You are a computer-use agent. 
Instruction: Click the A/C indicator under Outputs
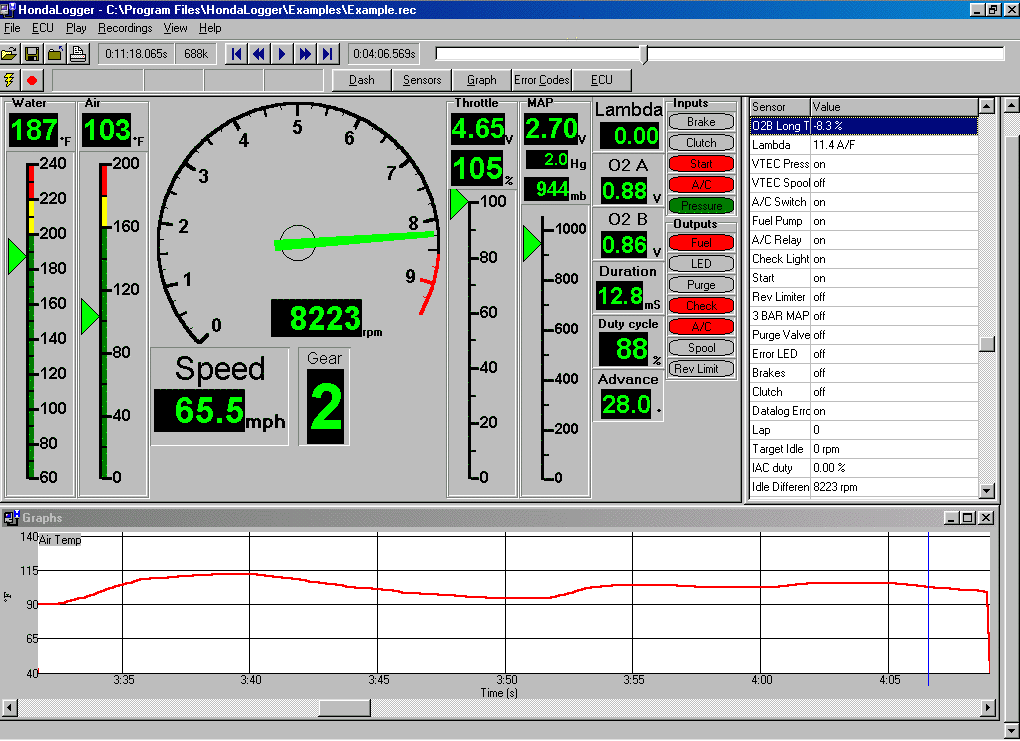click(701, 327)
